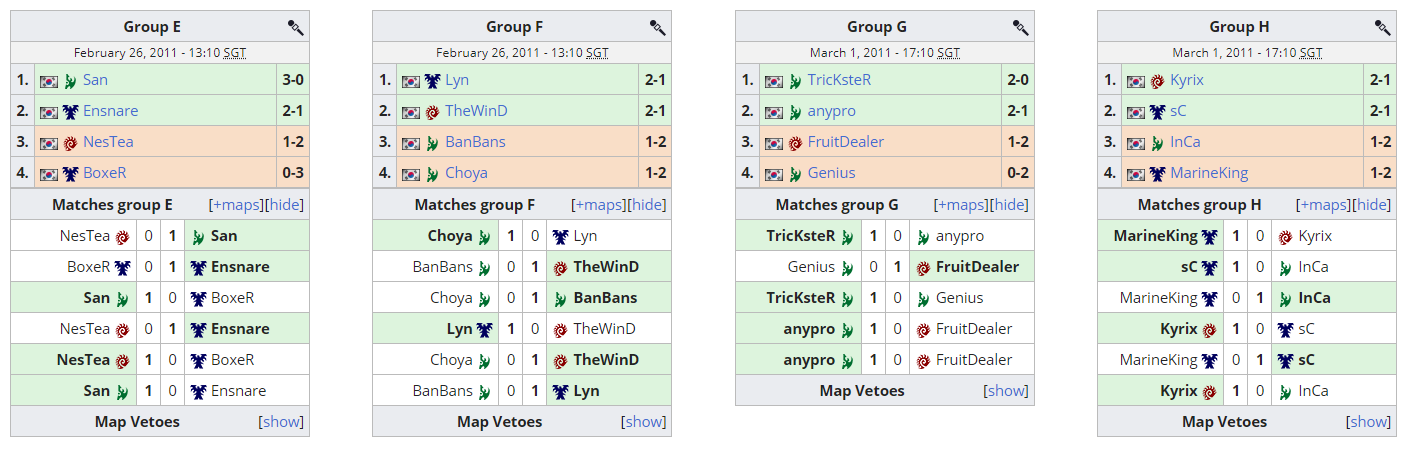The image size is (1407, 452).
Task: Open the TricKsteR player link in standings
Action: coord(839,81)
